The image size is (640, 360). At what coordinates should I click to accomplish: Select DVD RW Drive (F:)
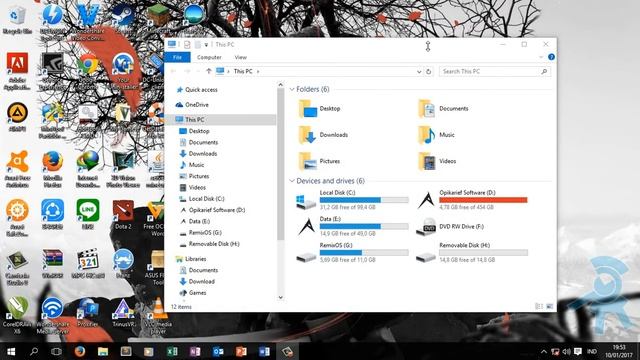pyautogui.click(x=450, y=227)
